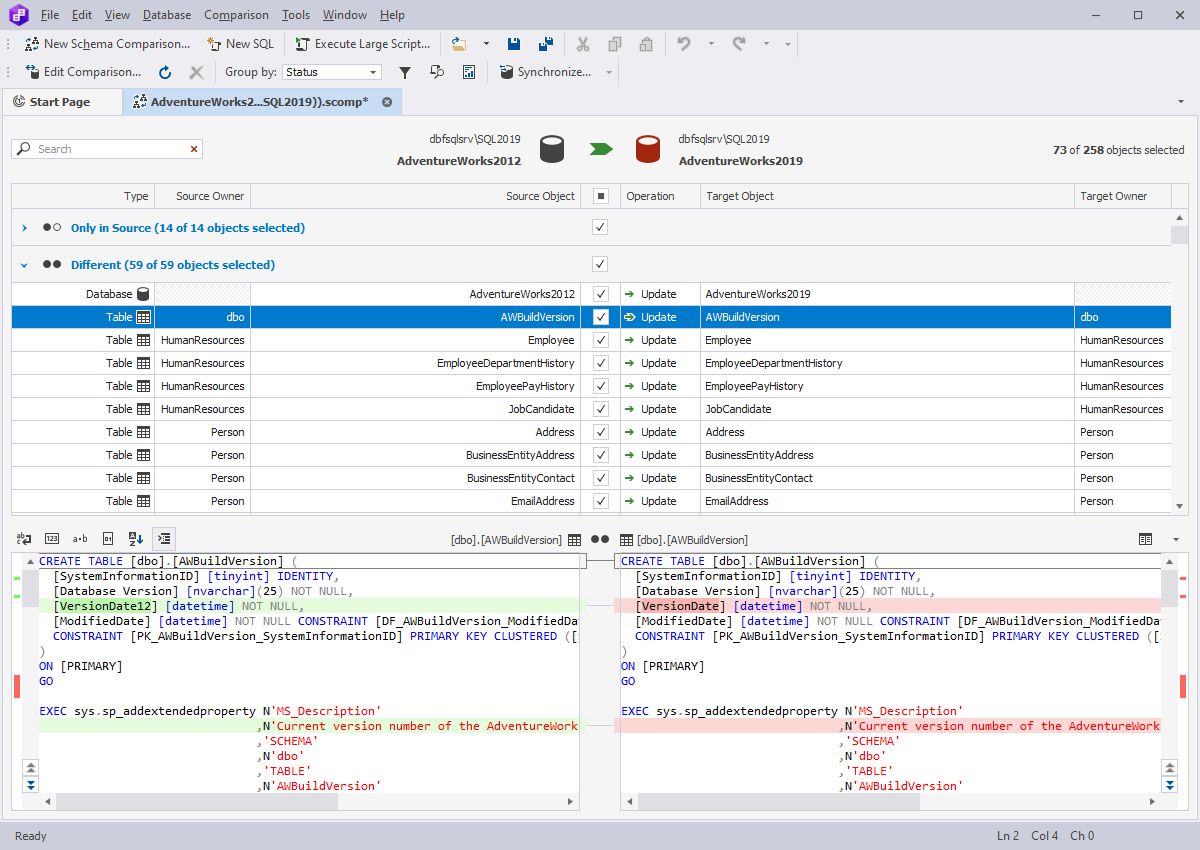1200x850 pixels.
Task: Jump to the next difference at pane bottom-left
Action: coord(31,786)
